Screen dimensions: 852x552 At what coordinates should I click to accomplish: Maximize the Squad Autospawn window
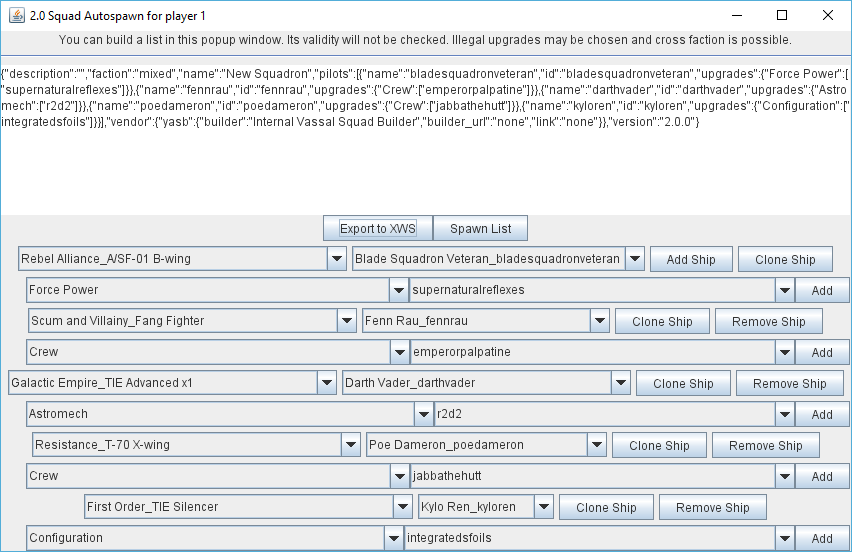click(x=782, y=15)
